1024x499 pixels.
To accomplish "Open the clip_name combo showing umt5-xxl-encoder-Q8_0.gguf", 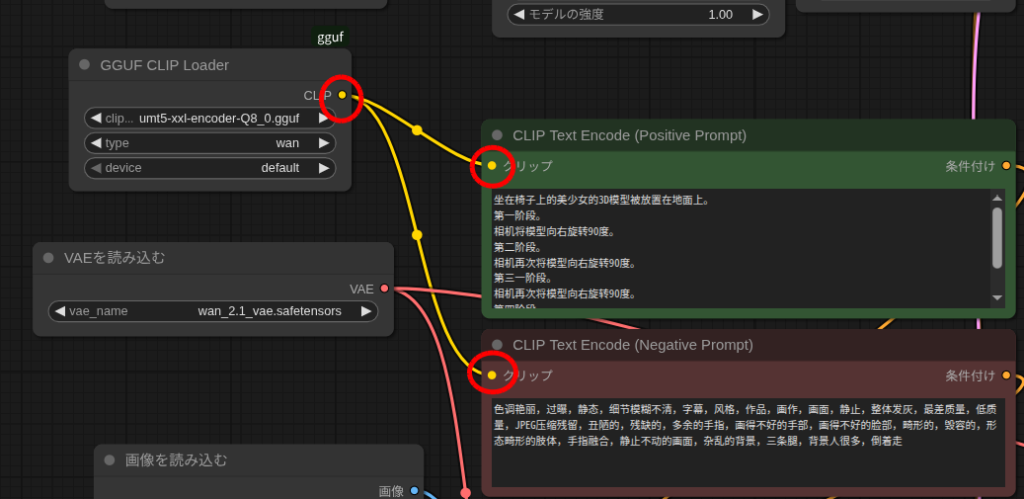I will click(x=210, y=117).
